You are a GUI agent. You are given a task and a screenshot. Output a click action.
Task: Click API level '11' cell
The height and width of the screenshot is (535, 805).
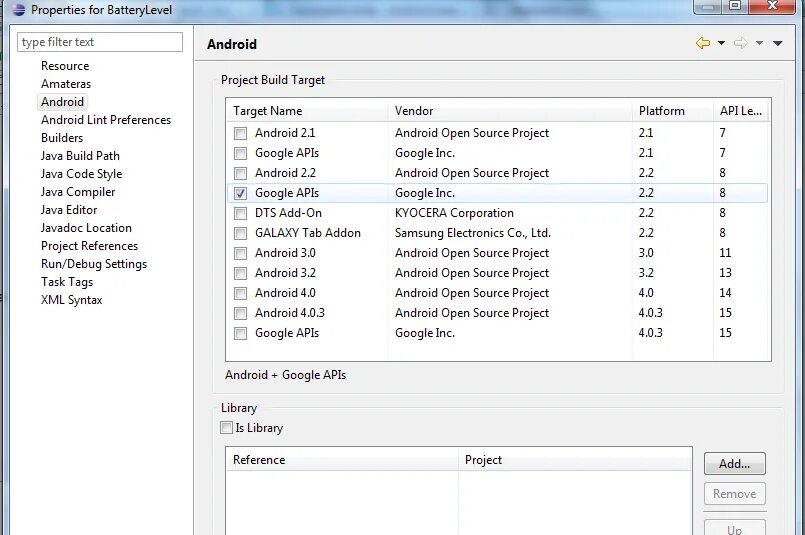[725, 253]
